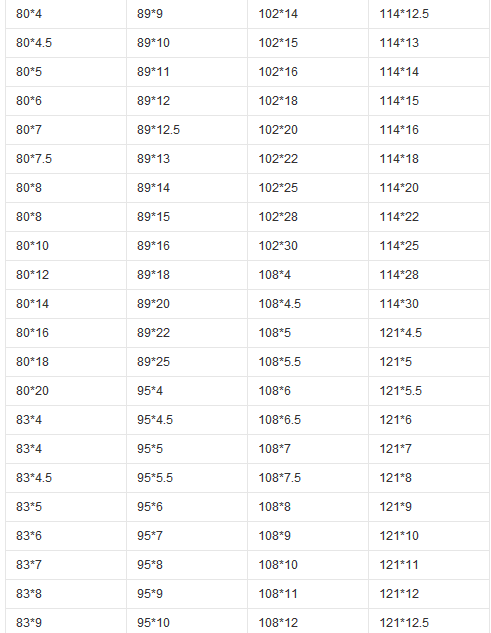Click the 89*25 cell
The width and height of the screenshot is (491, 633).
tap(187, 362)
